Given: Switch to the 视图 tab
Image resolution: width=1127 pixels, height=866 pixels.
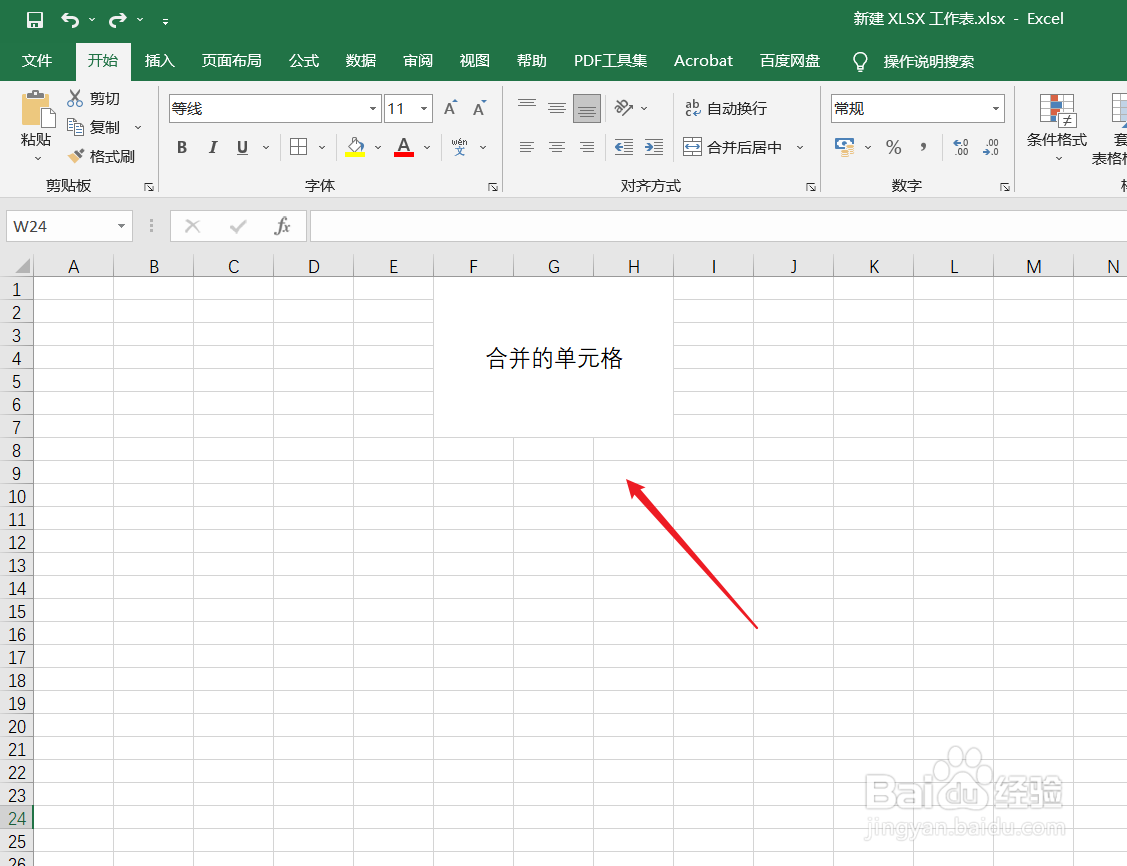Looking at the screenshot, I should (x=474, y=61).
